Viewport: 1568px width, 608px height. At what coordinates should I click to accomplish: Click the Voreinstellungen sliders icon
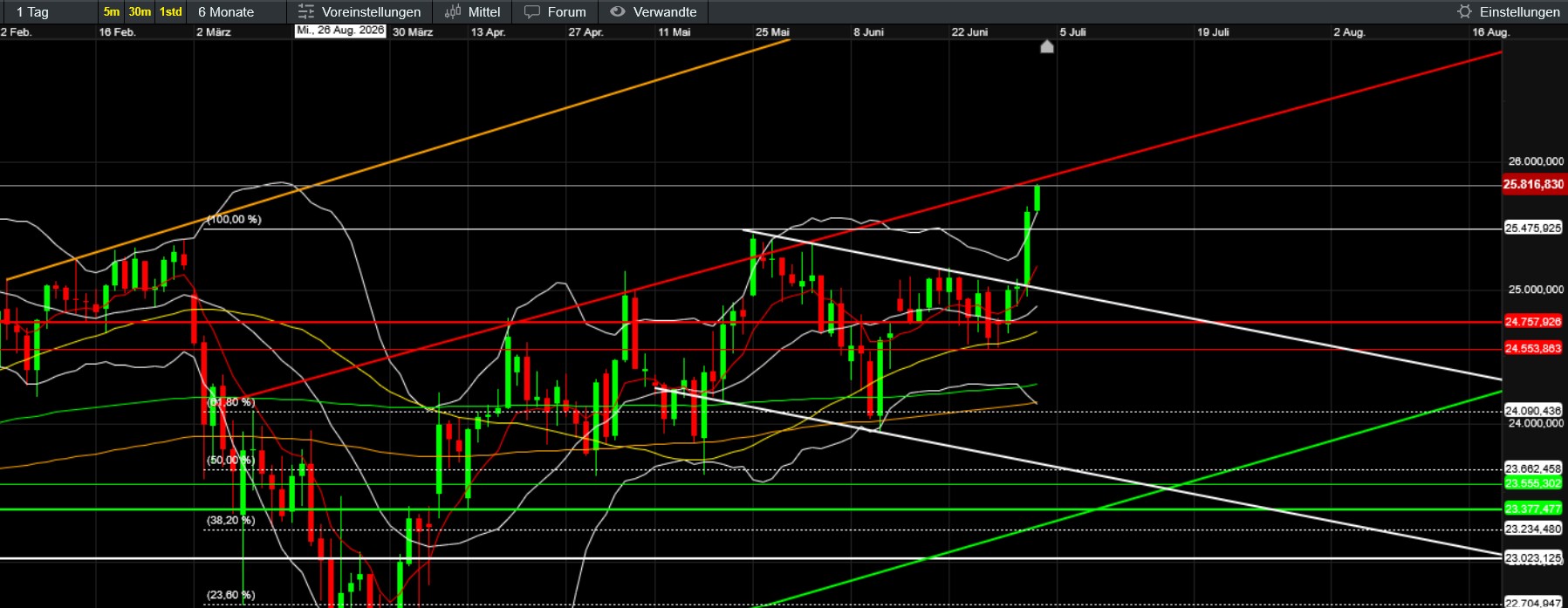(x=305, y=12)
